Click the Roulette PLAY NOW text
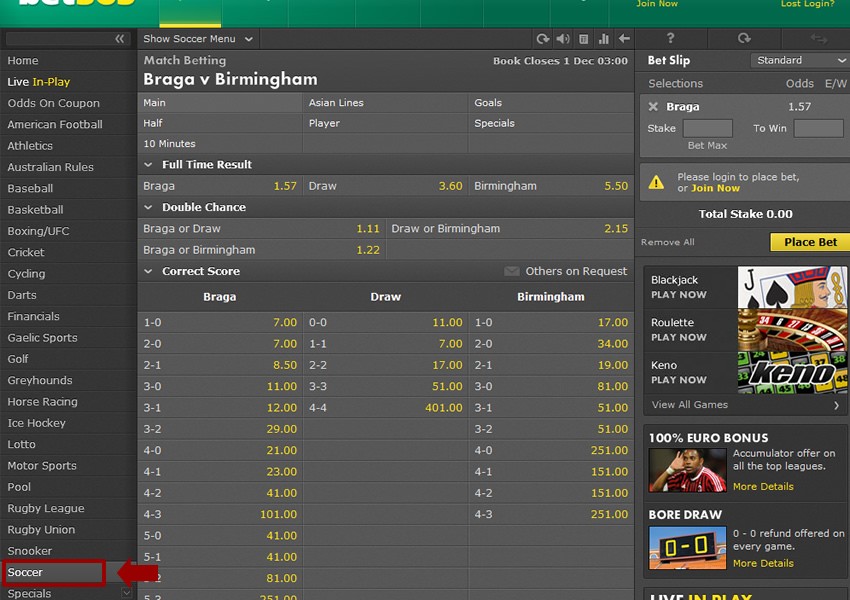The image size is (850, 600). tap(679, 337)
